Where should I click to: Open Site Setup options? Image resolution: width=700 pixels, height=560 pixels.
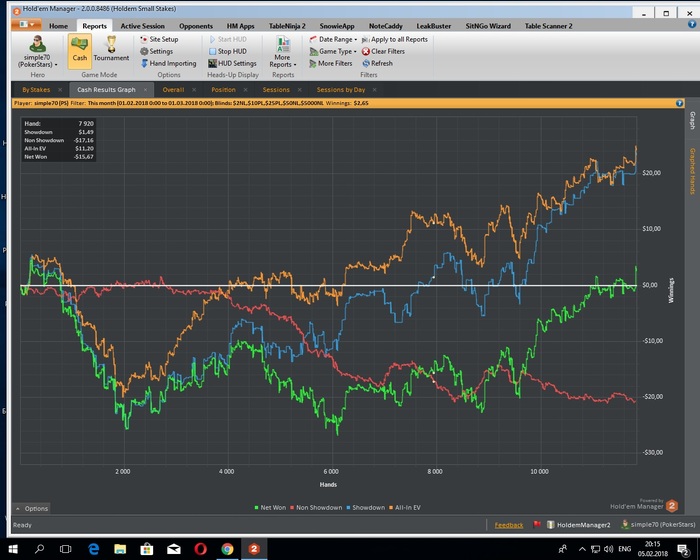(159, 39)
